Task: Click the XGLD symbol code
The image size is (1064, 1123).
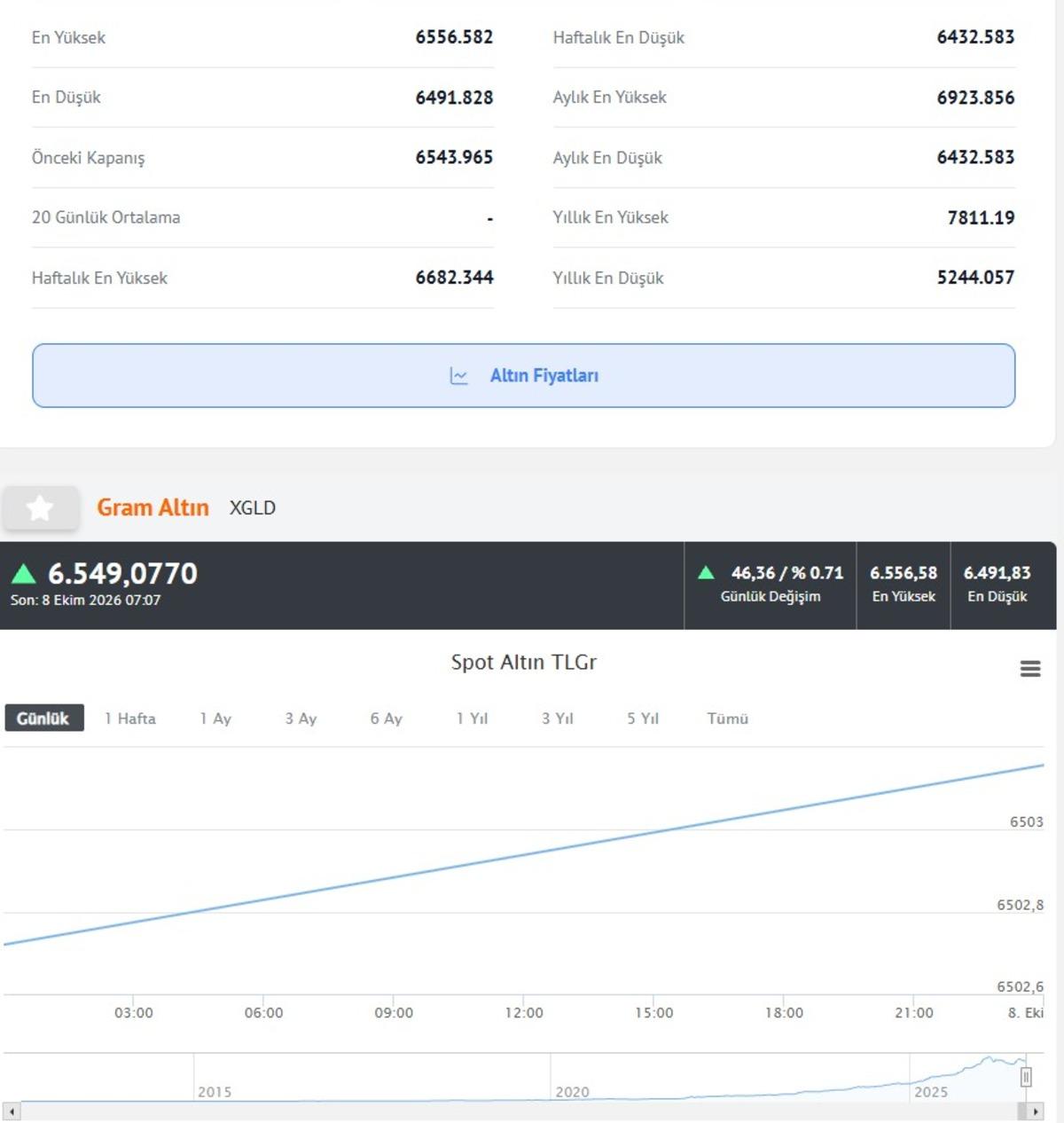Action: [x=253, y=508]
